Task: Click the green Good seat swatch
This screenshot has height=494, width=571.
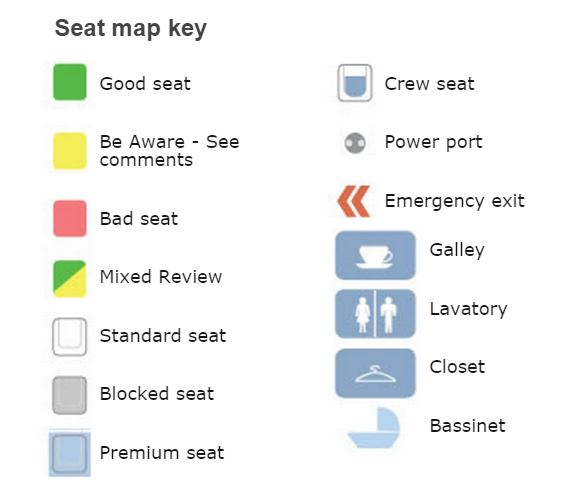Action: click(70, 82)
